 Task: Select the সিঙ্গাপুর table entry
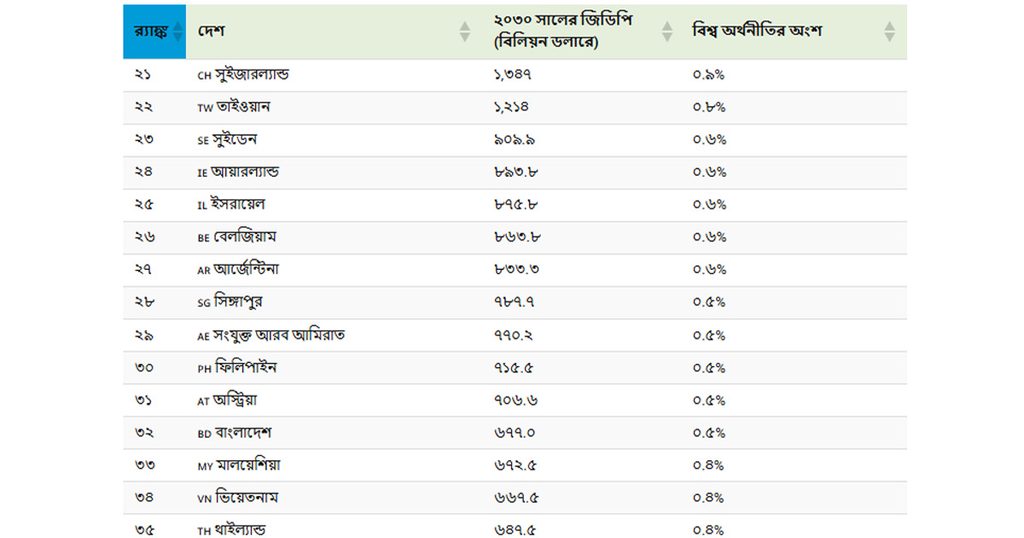(x=238, y=302)
